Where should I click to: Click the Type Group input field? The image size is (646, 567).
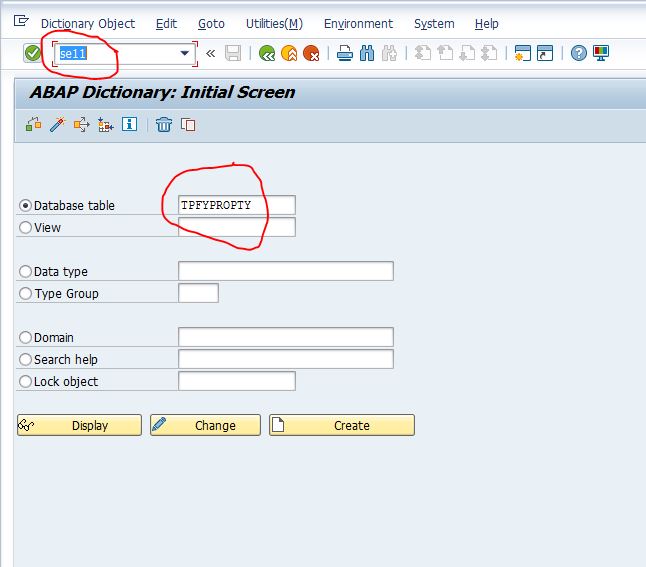coord(198,293)
